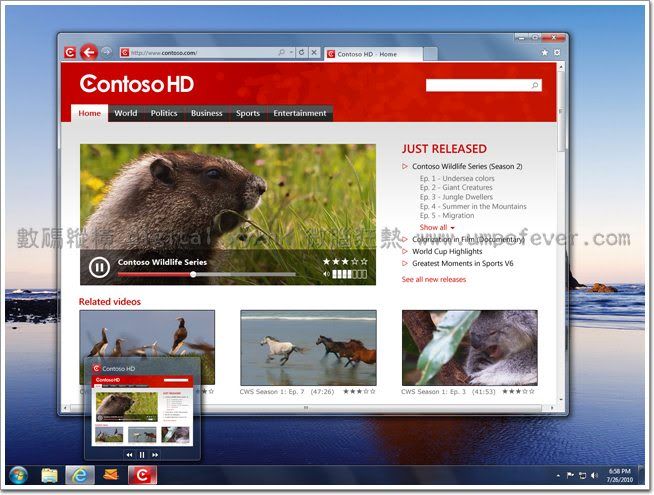Open Internet Explorer from the taskbar

click(79, 475)
